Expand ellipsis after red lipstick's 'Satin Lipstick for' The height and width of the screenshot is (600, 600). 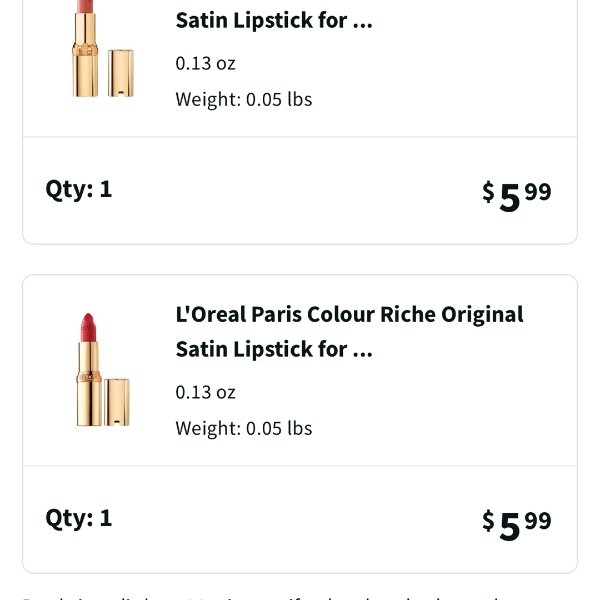pyautogui.click(x=362, y=354)
